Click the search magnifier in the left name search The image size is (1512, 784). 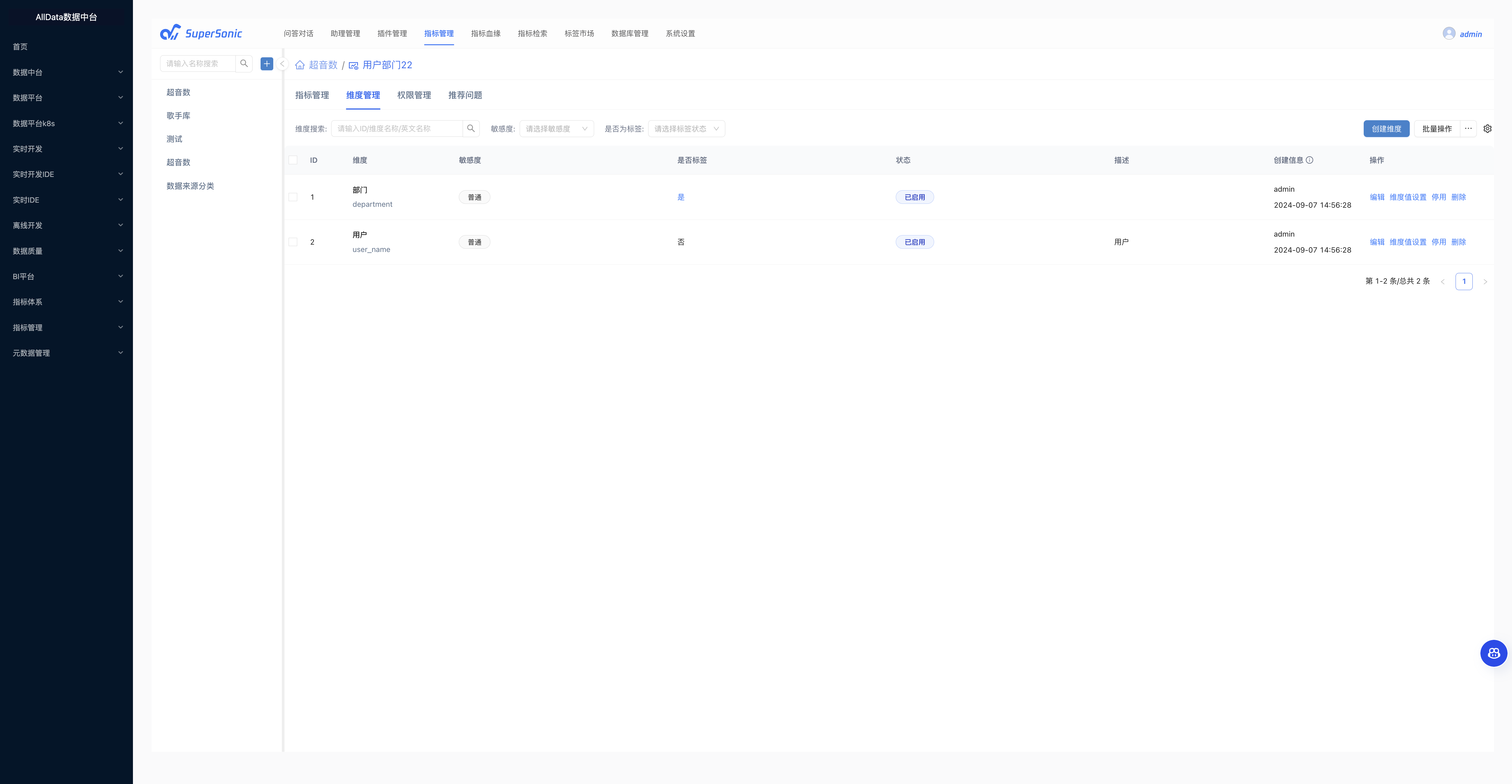tap(244, 64)
